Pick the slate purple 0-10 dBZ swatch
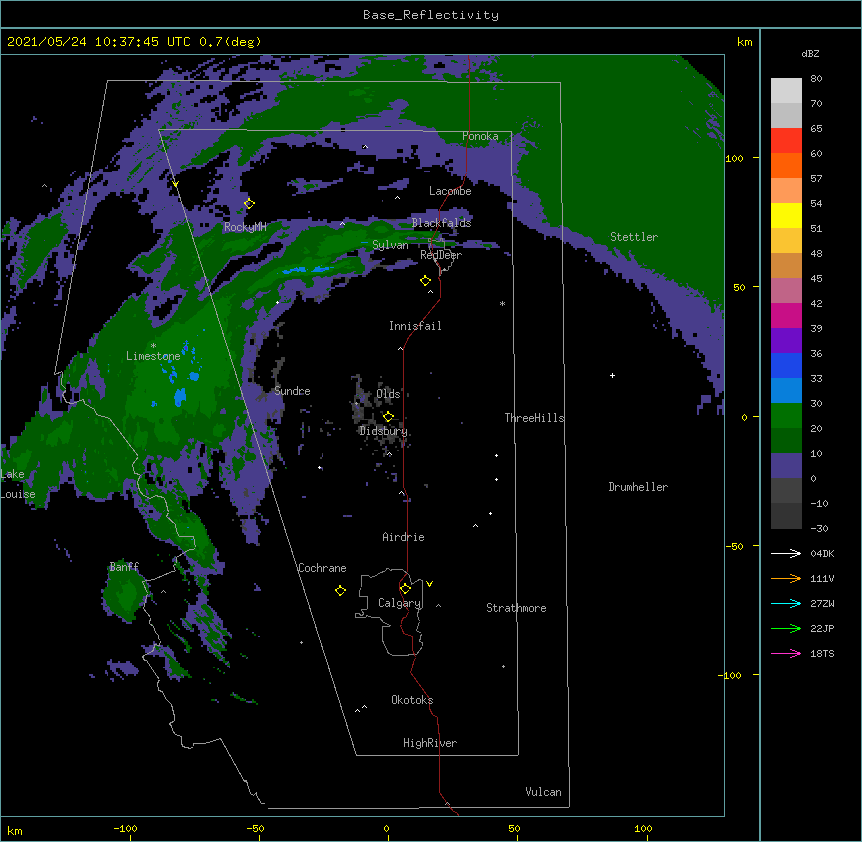The width and height of the screenshot is (862, 842). [x=786, y=466]
